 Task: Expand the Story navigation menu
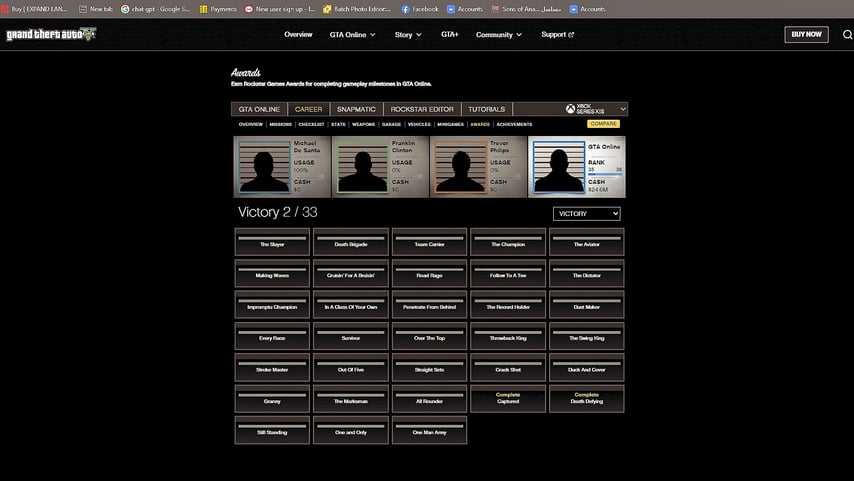click(x=408, y=34)
